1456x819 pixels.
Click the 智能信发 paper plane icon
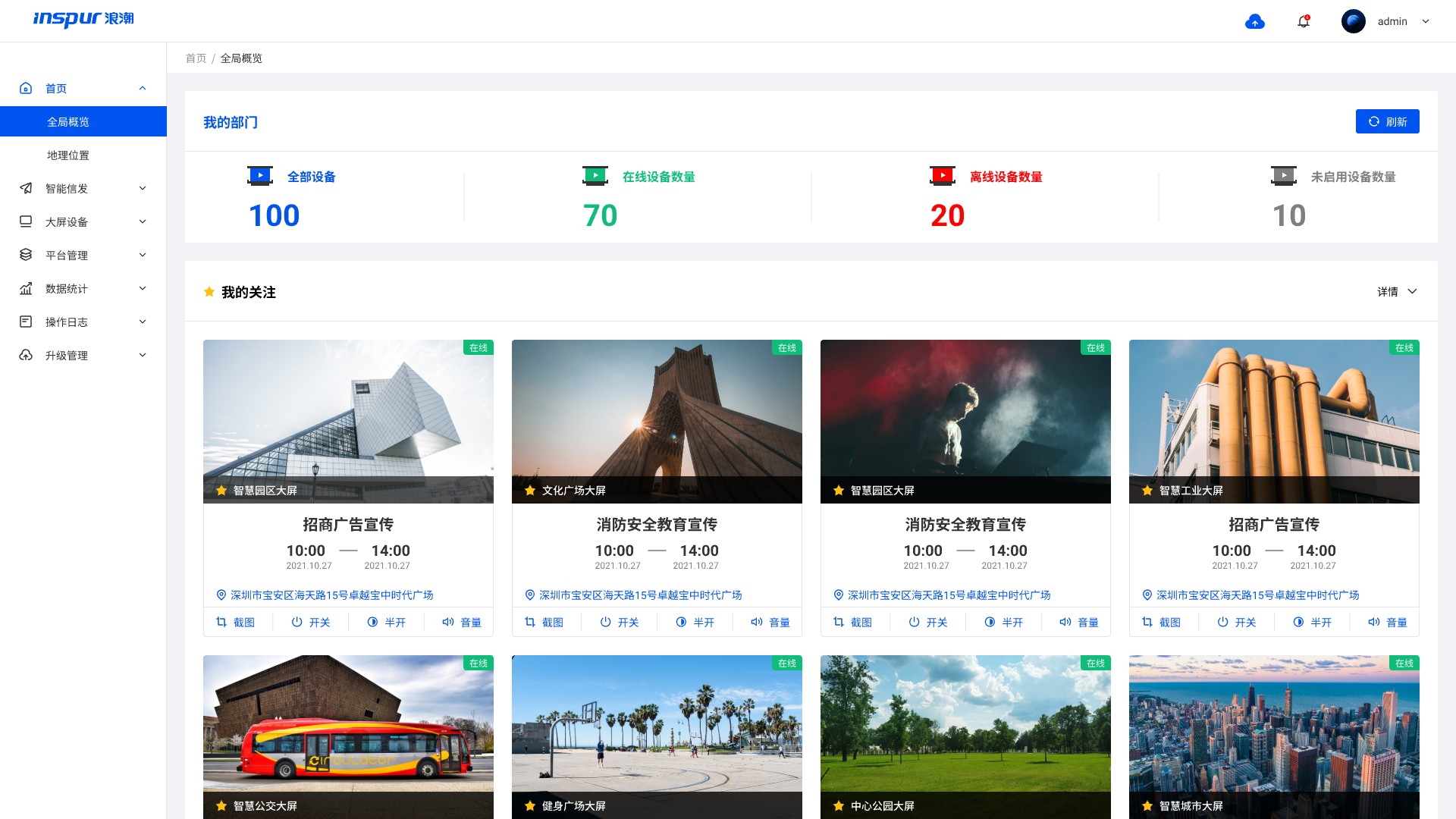point(26,188)
